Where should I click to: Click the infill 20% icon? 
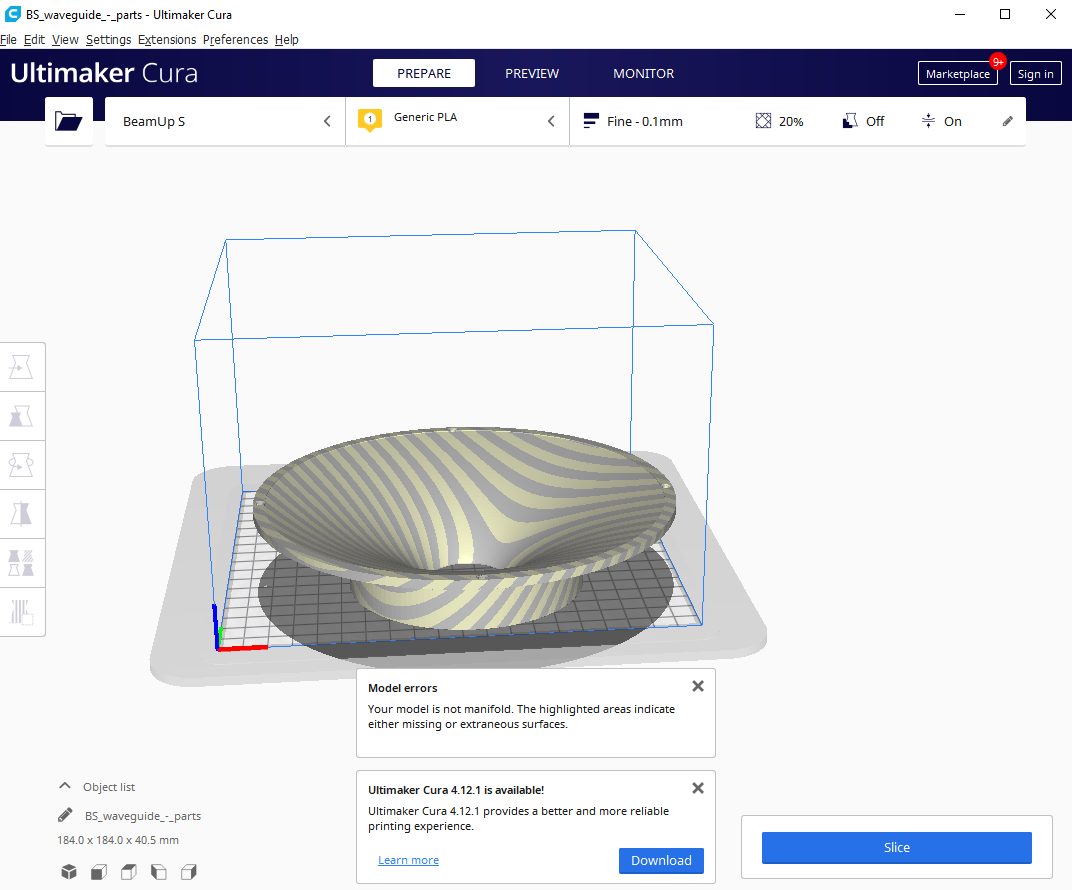point(763,121)
